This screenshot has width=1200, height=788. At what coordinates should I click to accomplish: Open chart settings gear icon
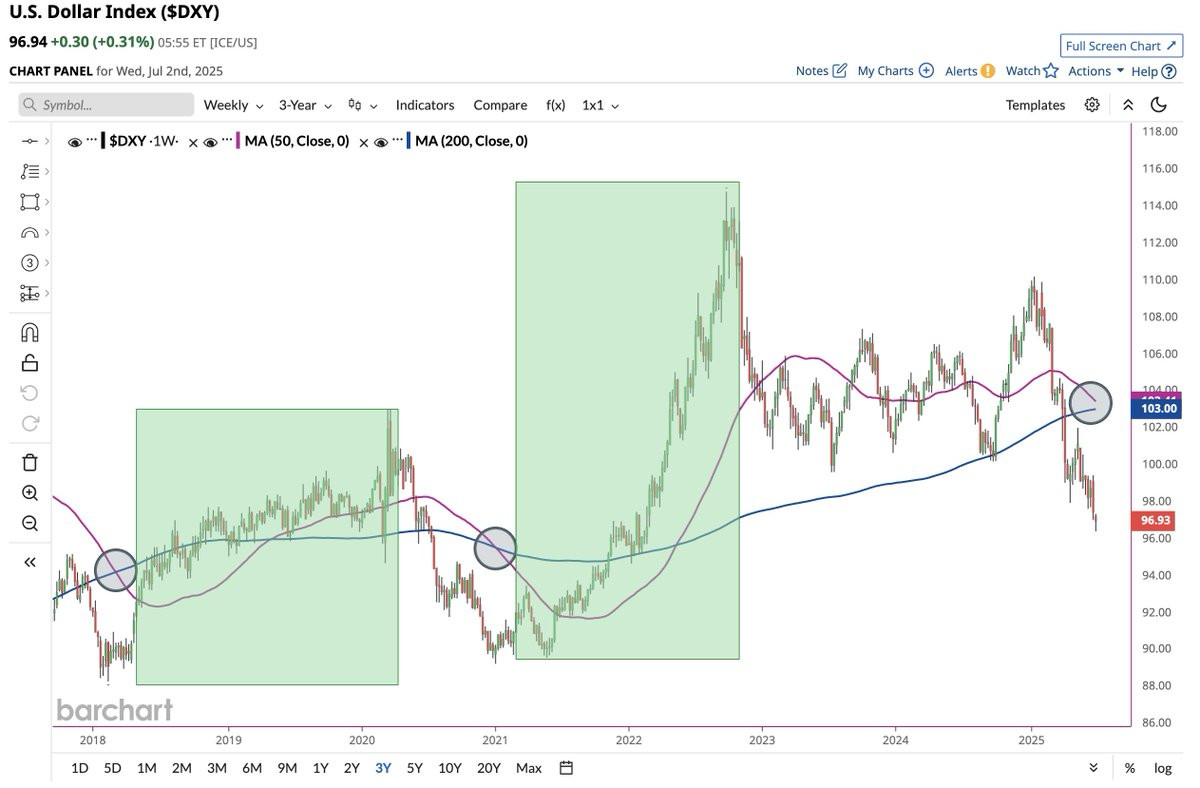tap(1092, 105)
